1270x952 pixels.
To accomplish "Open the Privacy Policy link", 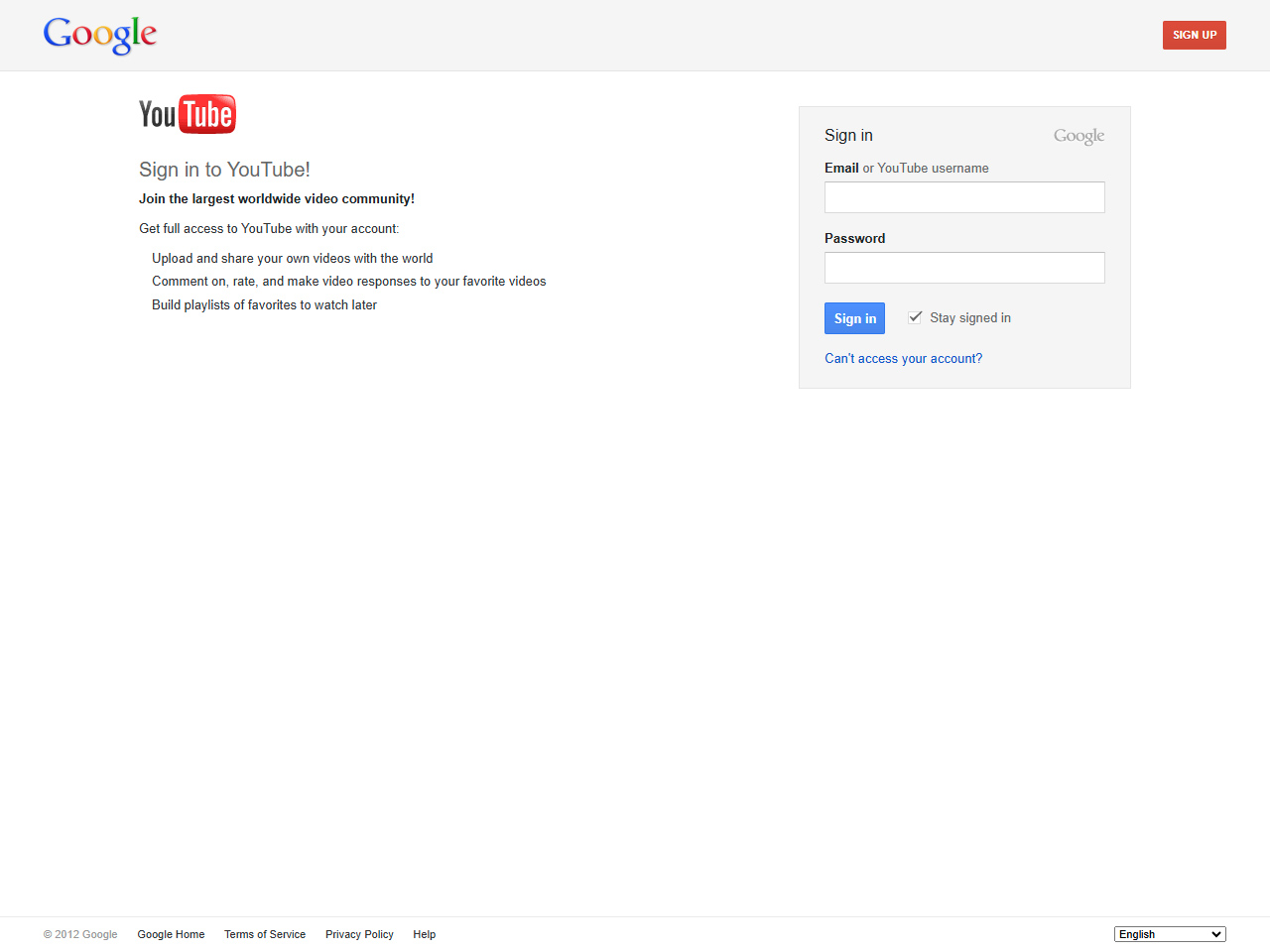I will (x=359, y=934).
